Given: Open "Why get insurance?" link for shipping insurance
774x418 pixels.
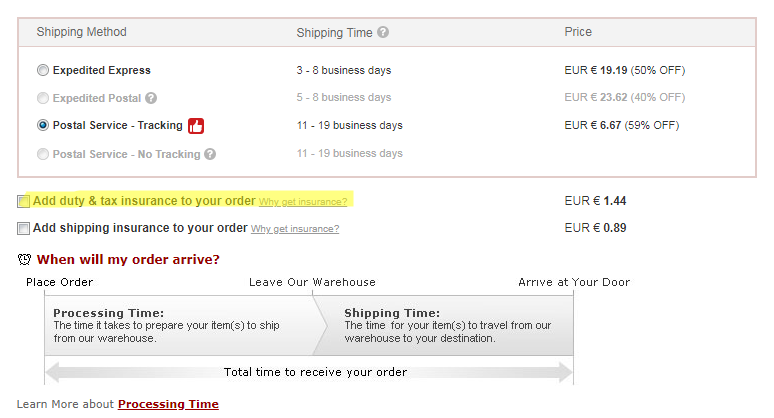Looking at the screenshot, I should click(x=295, y=229).
